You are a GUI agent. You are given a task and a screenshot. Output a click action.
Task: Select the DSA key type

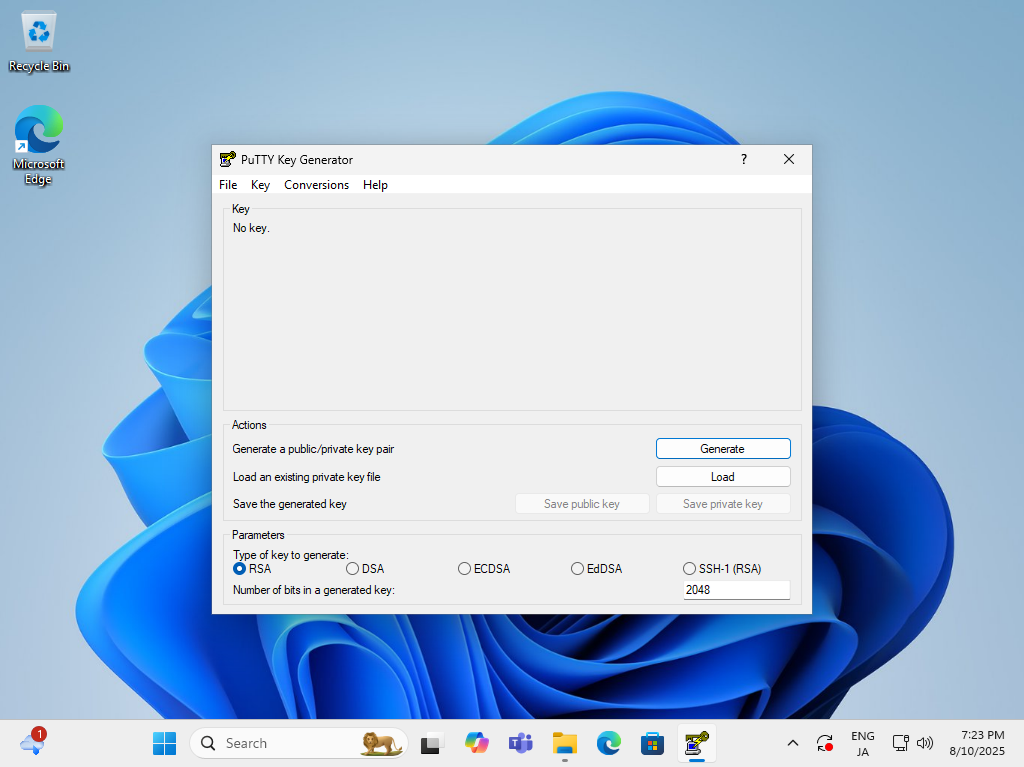352,569
